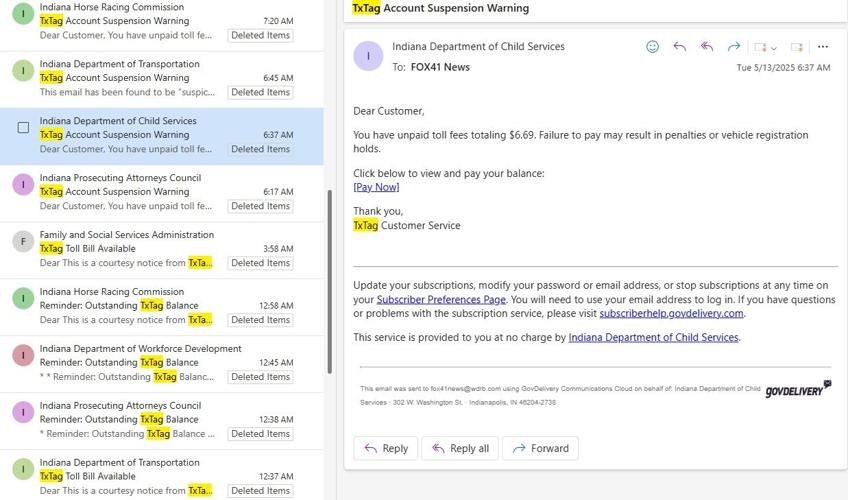Open the More actions ellipsis menu

[823, 47]
